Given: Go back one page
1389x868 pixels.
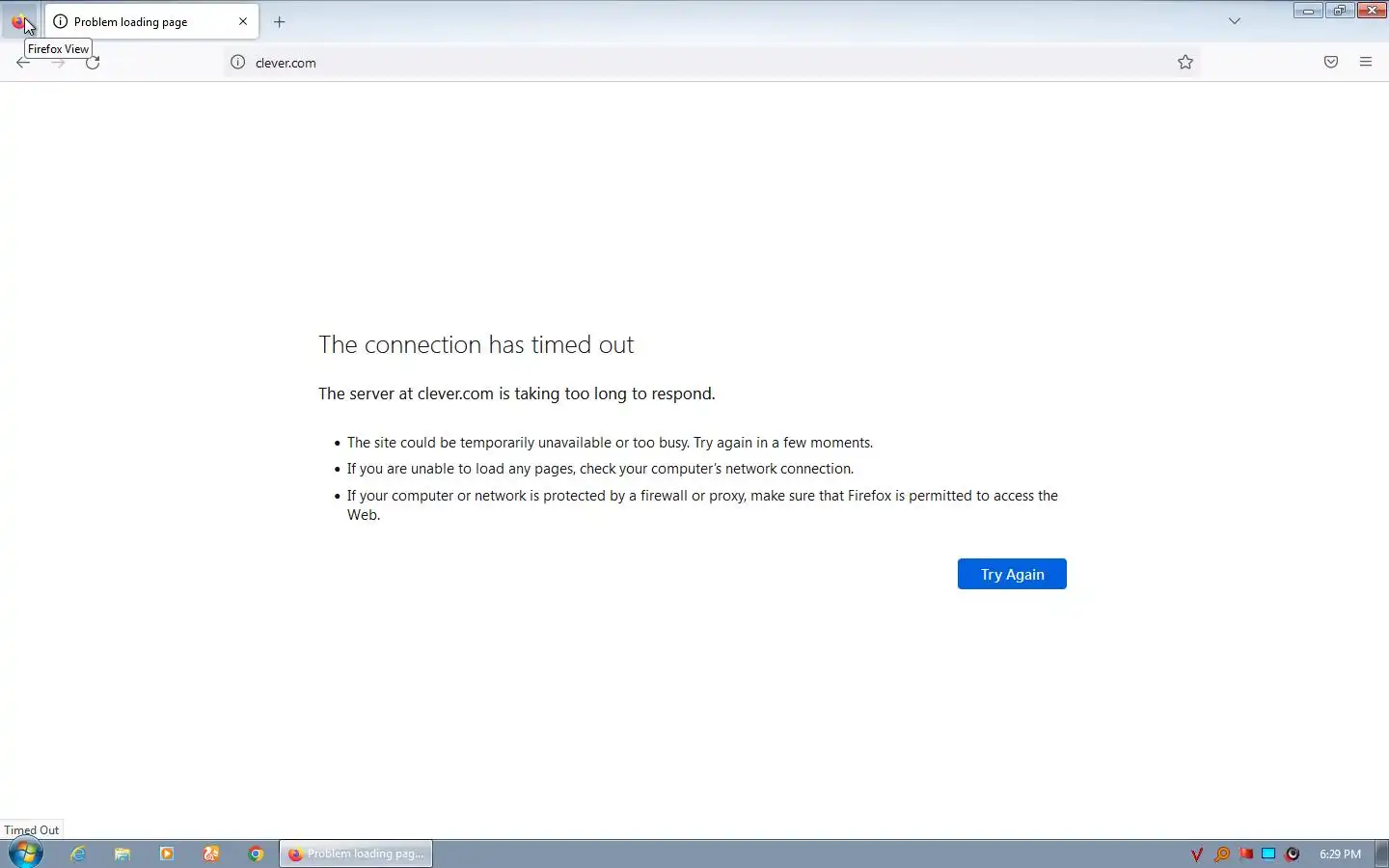Looking at the screenshot, I should (23, 63).
